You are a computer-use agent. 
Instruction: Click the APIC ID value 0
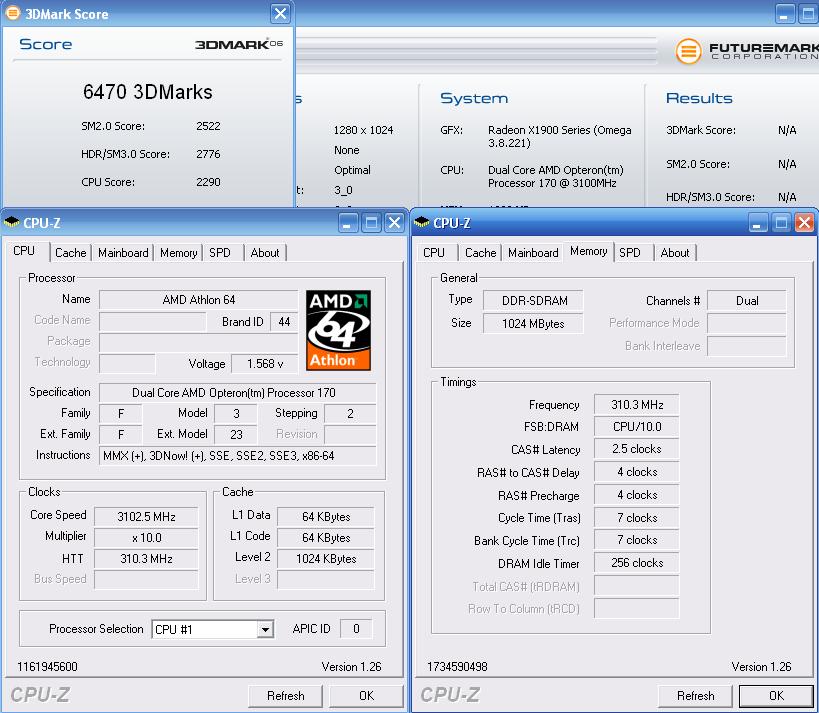tap(356, 628)
